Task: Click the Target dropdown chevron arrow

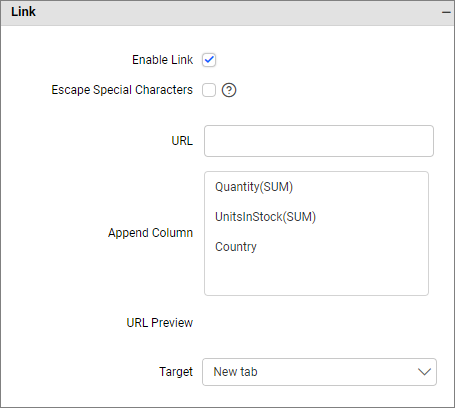Action: (x=424, y=372)
